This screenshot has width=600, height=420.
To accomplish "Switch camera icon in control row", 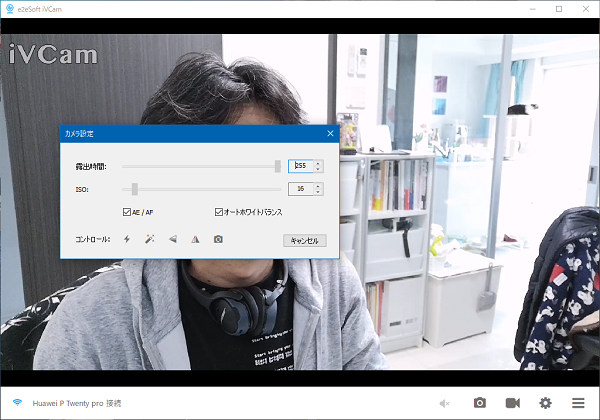I will click(218, 239).
